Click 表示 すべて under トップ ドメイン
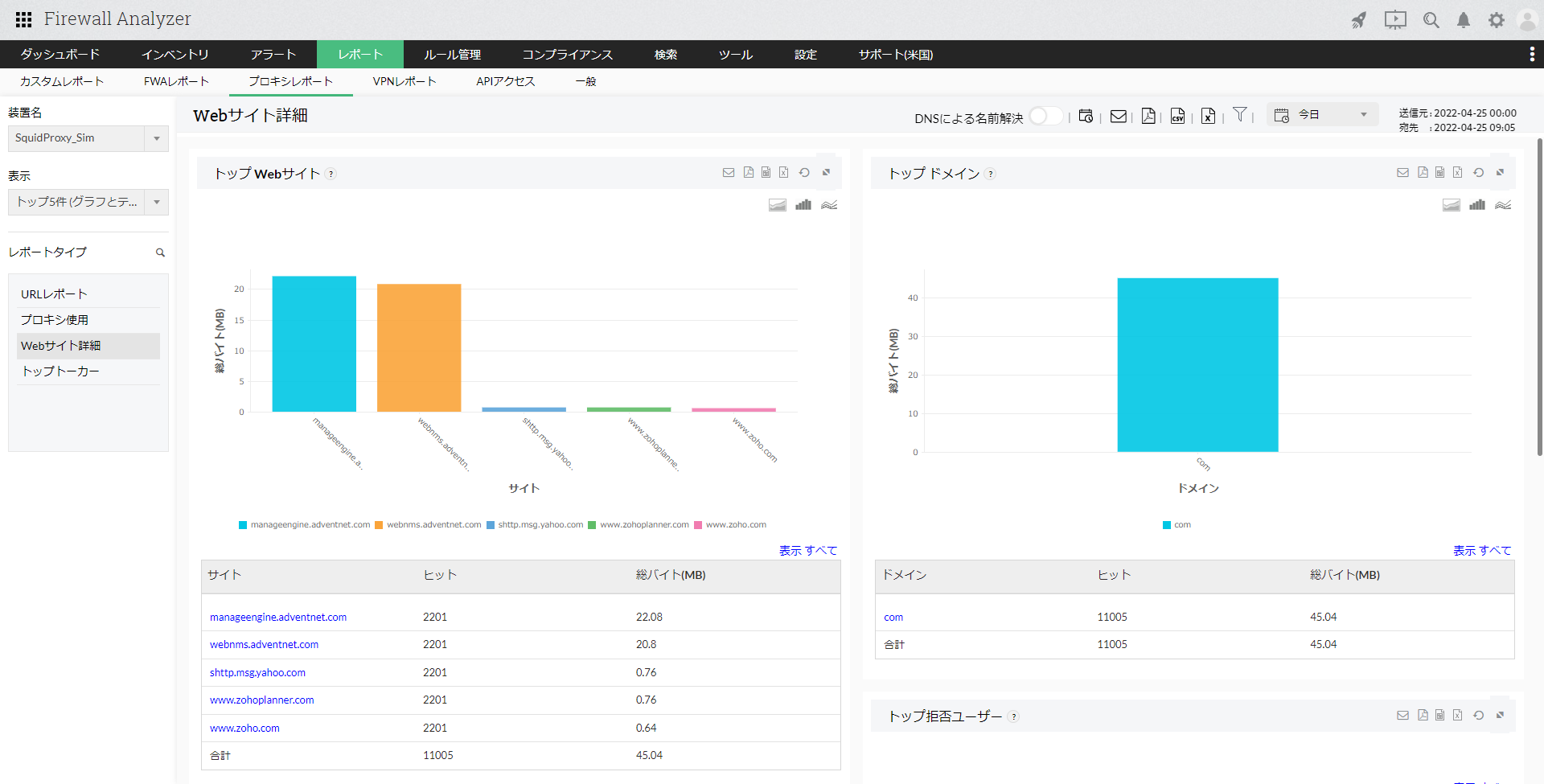 pyautogui.click(x=1481, y=551)
